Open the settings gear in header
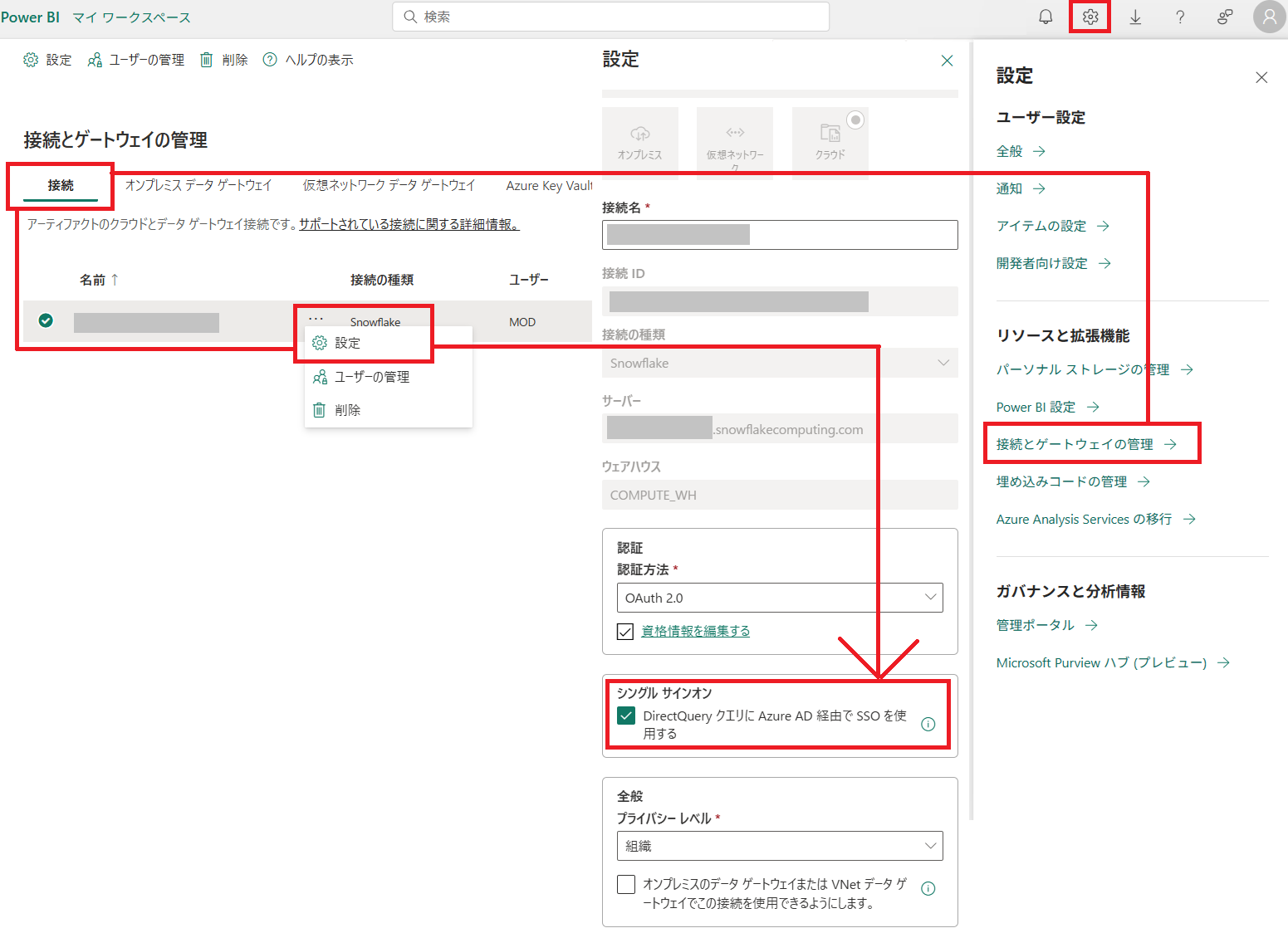This screenshot has height=933, width=1288. [1090, 17]
